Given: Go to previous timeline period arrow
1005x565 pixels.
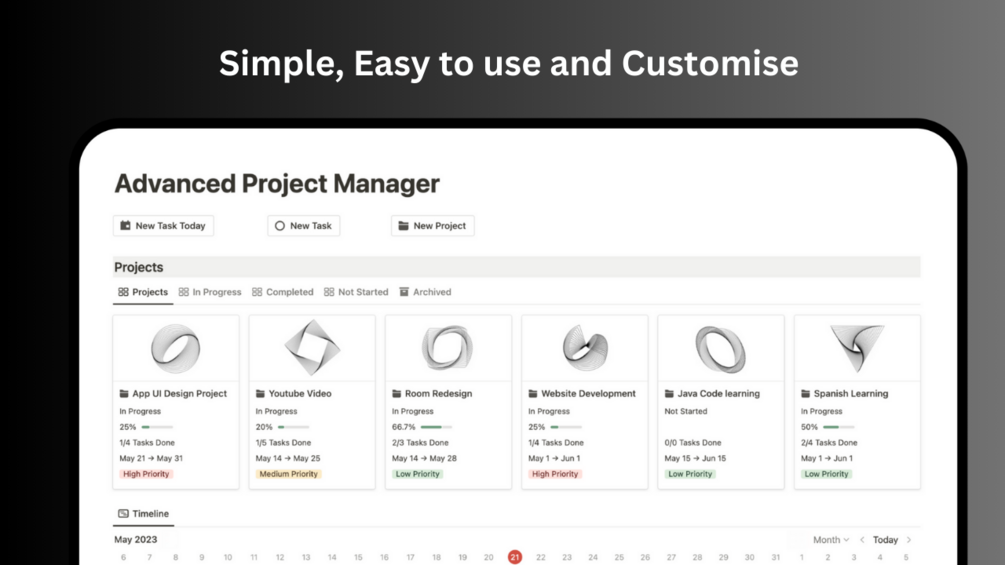Looking at the screenshot, I should click(862, 540).
